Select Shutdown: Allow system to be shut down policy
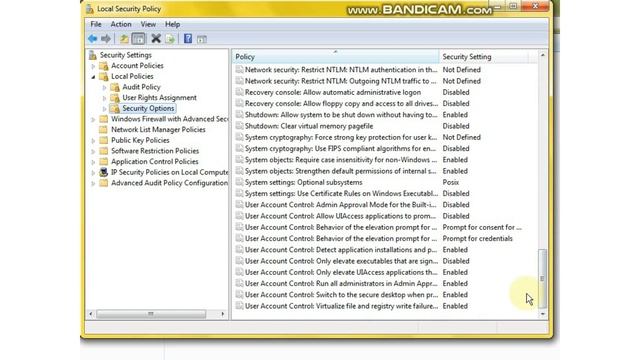The width and height of the screenshot is (640, 360). tap(341, 115)
